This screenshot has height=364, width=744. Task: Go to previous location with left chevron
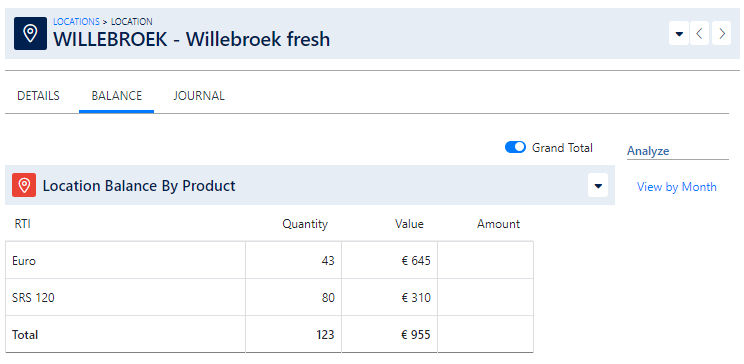pos(699,34)
